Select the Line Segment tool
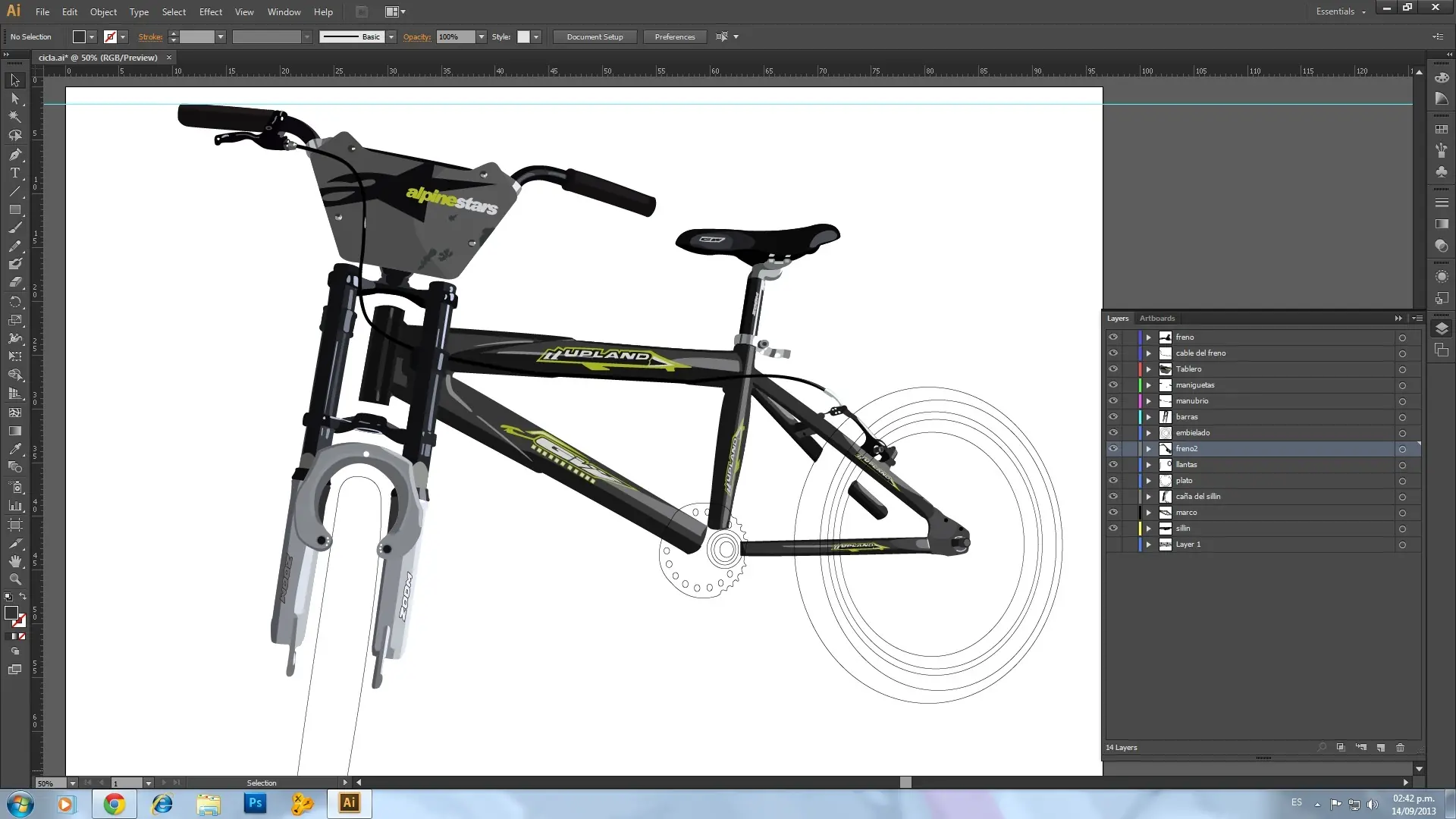This screenshot has height=819, width=1456. 15,191
